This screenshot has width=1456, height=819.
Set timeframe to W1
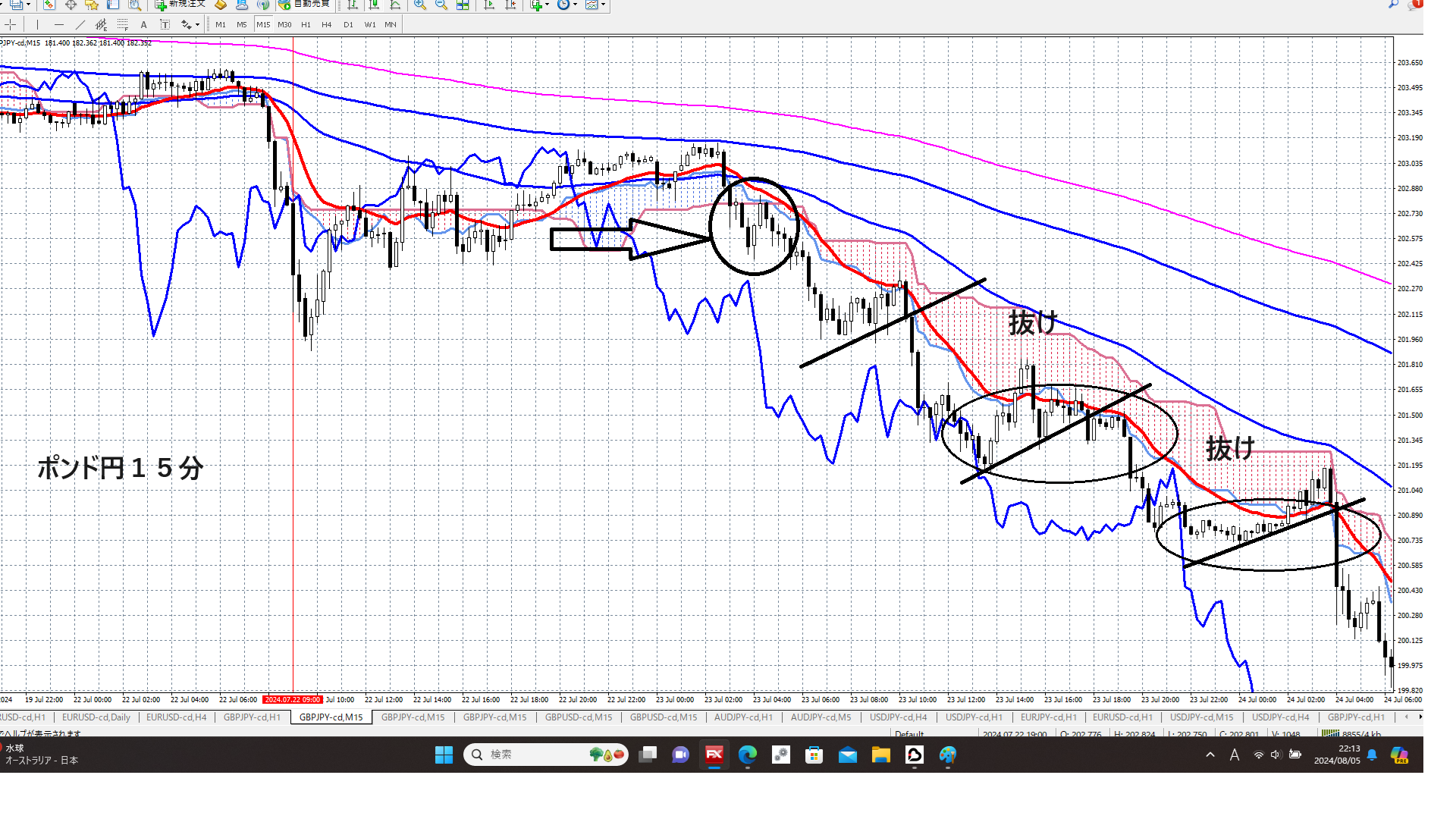[x=369, y=24]
